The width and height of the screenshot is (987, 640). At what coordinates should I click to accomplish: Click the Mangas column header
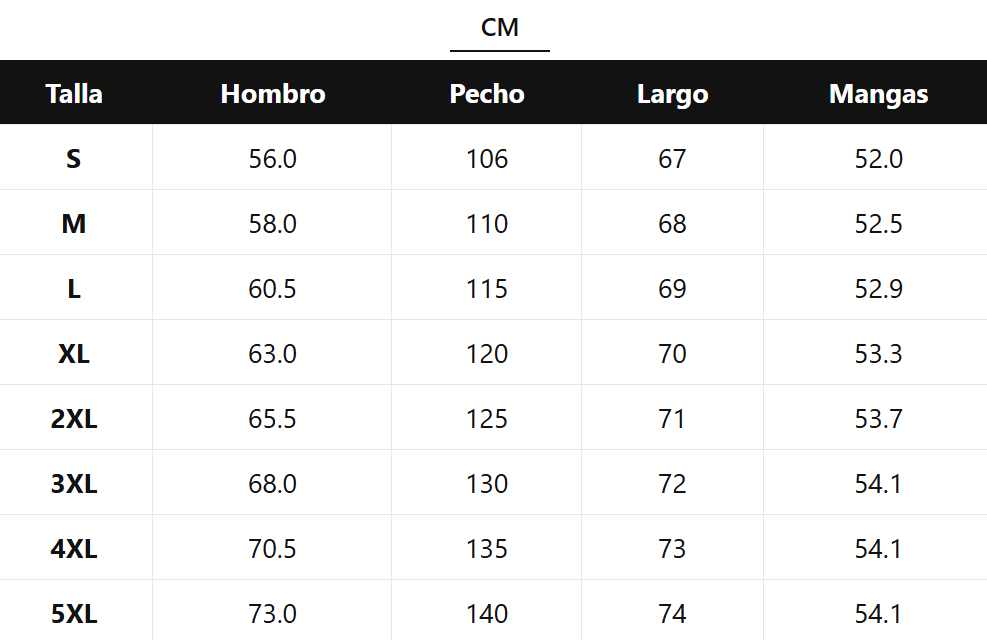pyautogui.click(x=878, y=94)
